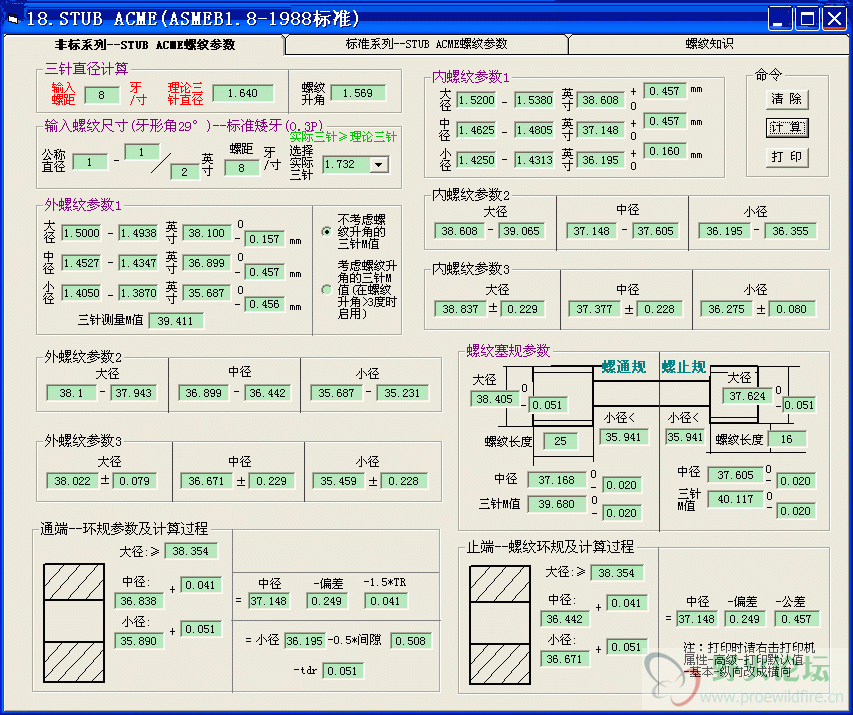
Task: Click 螺通规 大径 field 38.405
Action: pos(495,399)
